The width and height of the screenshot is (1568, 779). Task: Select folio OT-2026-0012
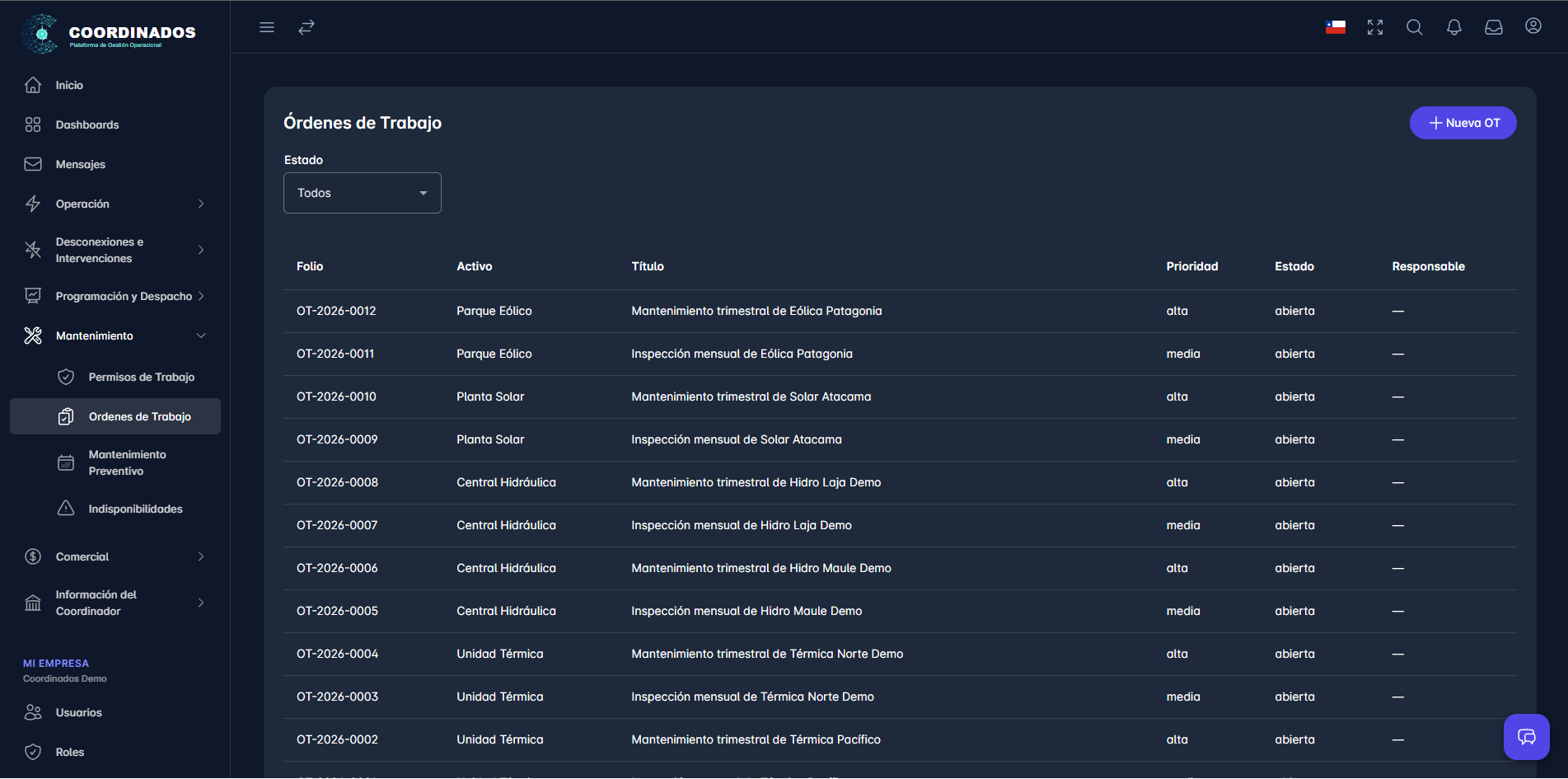[x=336, y=311]
